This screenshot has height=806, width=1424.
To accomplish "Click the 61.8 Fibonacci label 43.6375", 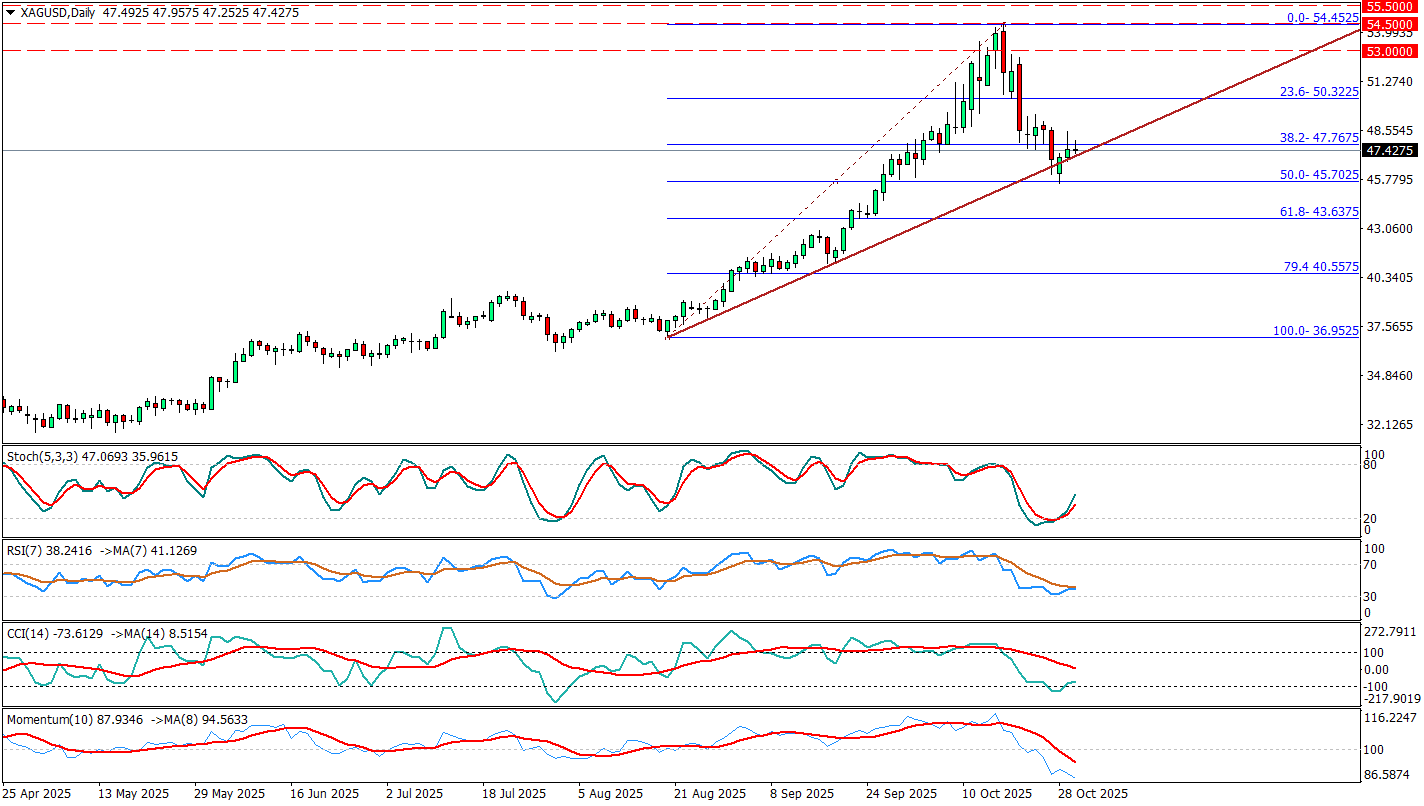I will (x=1319, y=211).
